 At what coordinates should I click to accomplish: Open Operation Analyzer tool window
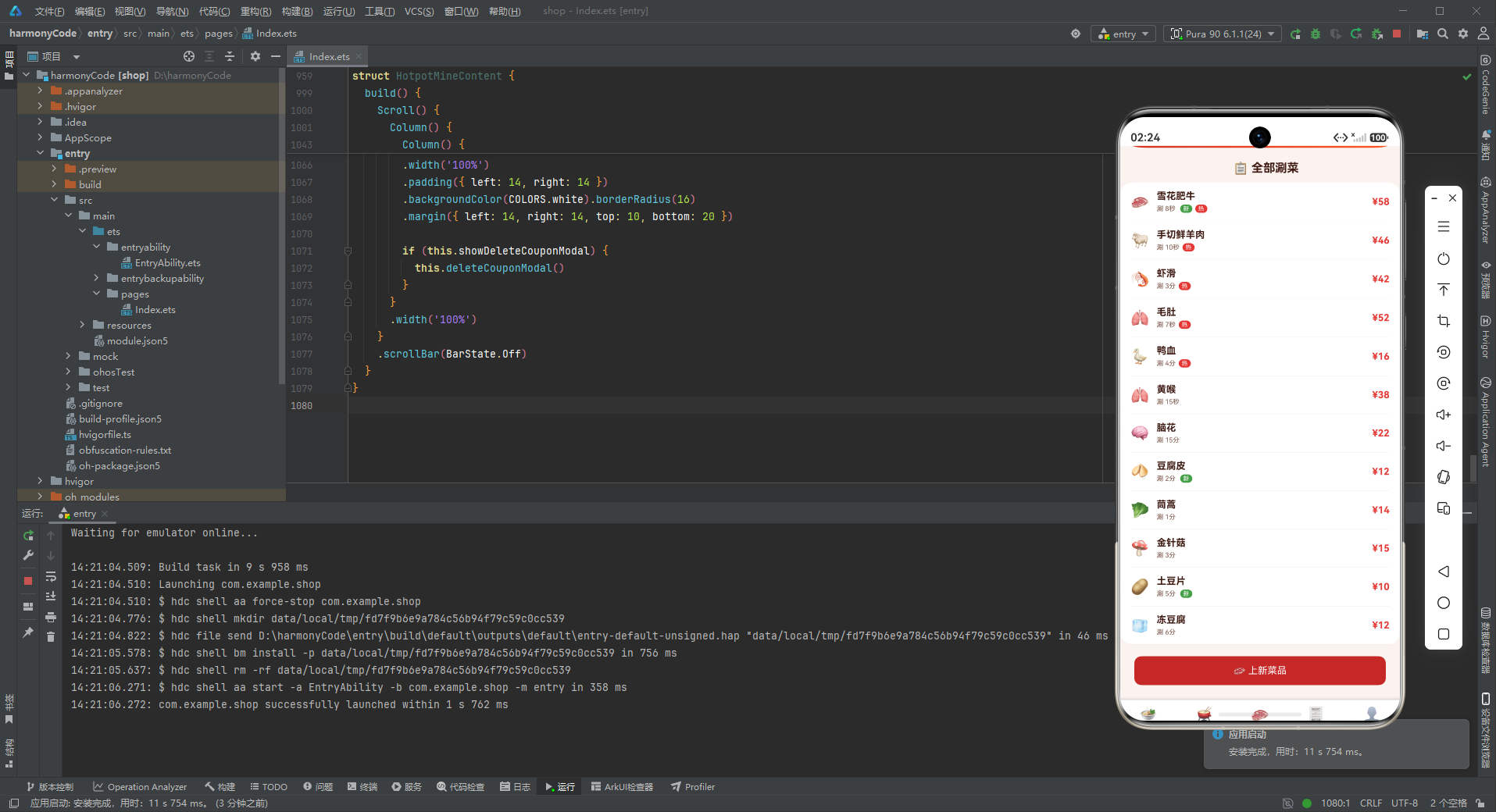(x=140, y=787)
